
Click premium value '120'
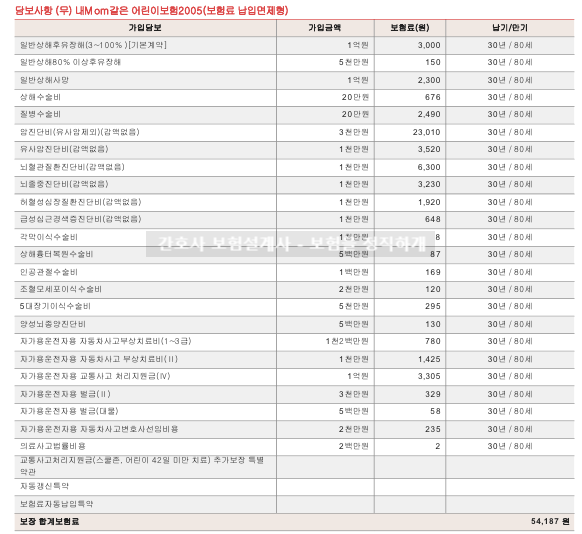pos(433,289)
